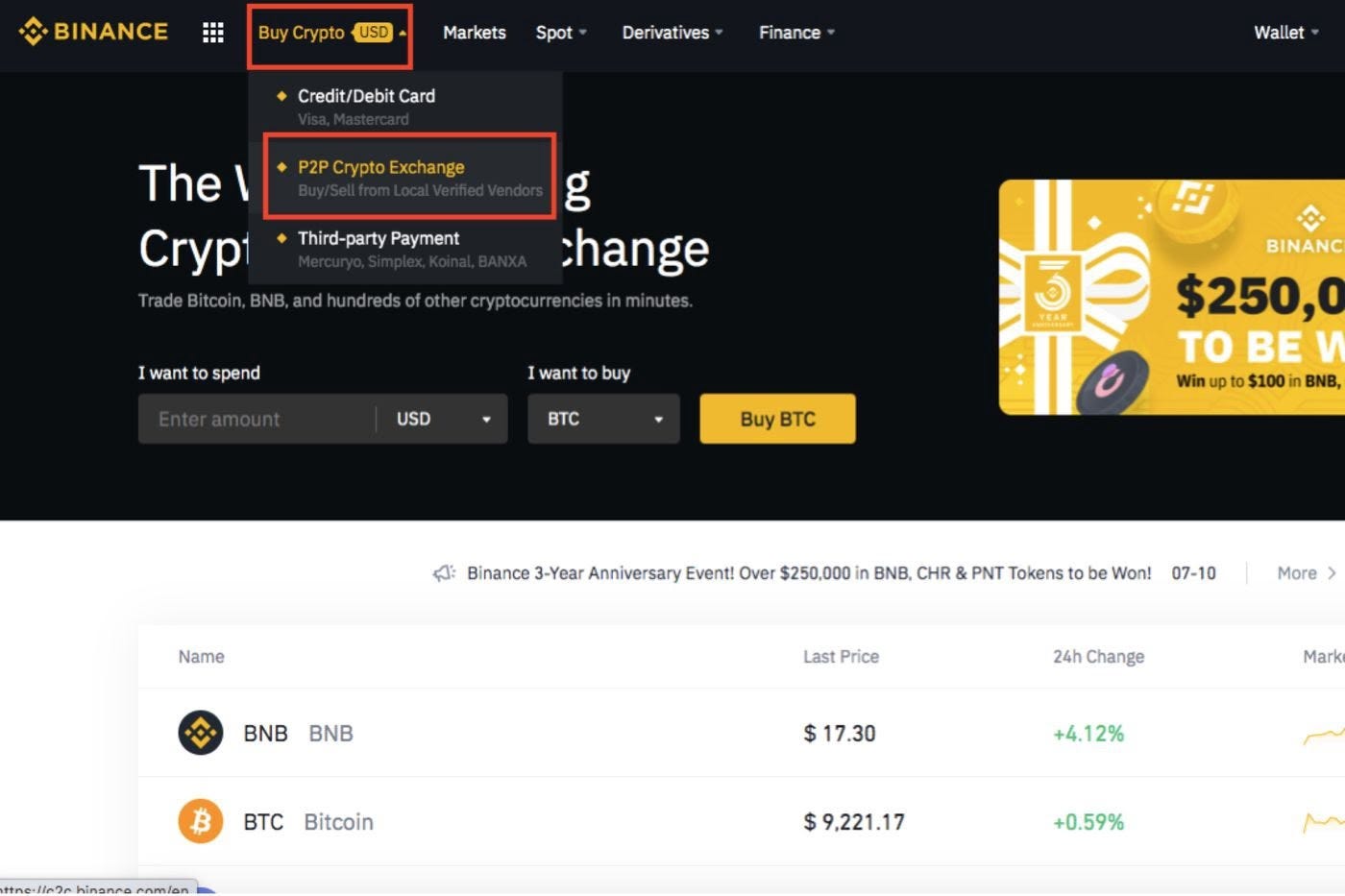Click the chevron next to More
The width and height of the screenshot is (1345, 896).
tap(1332, 573)
